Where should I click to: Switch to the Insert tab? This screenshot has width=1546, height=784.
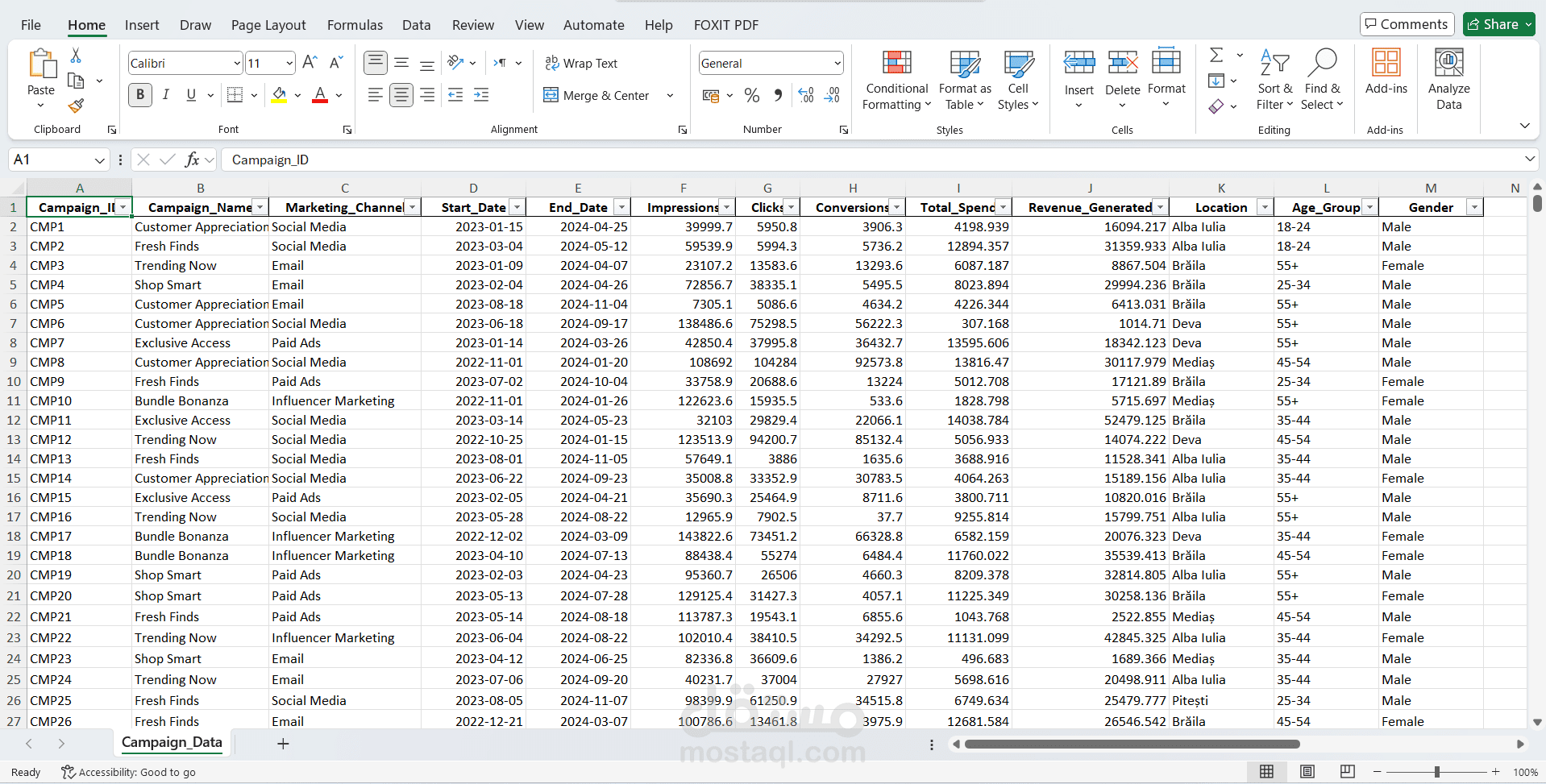[x=142, y=25]
